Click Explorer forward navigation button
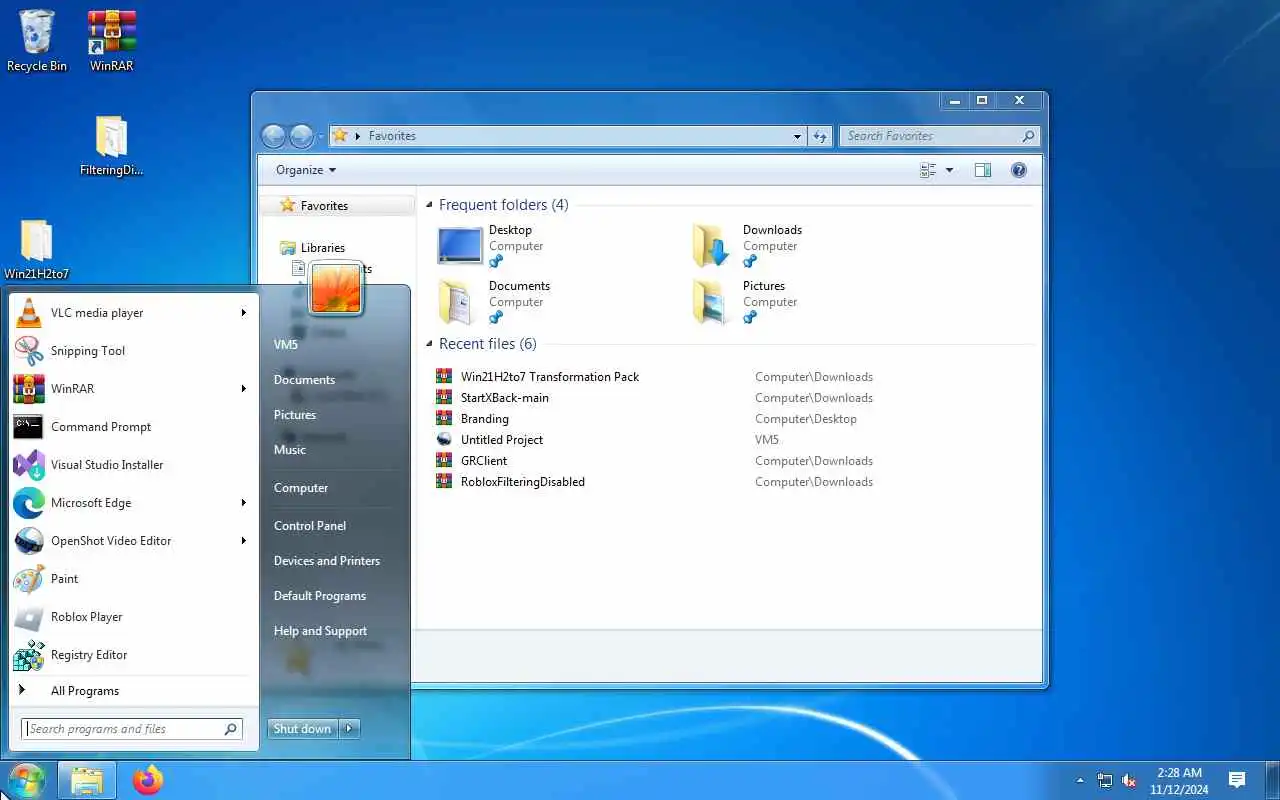Screen dimensions: 1280x800 click(301, 136)
